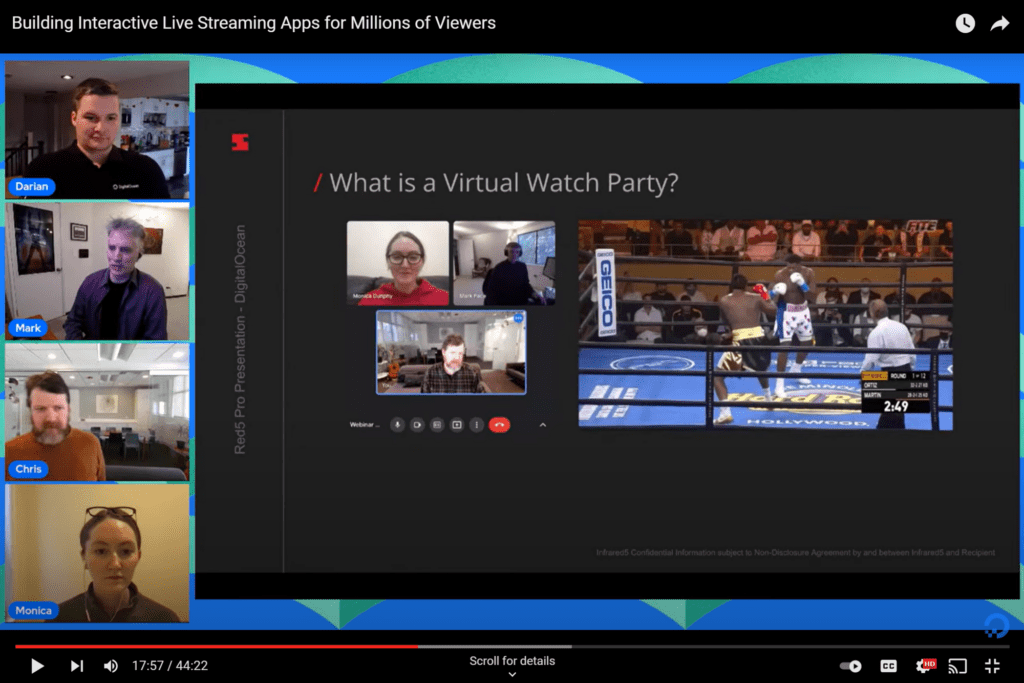Cast the video to another device
Image resolution: width=1024 pixels, height=683 pixels.
click(958, 666)
